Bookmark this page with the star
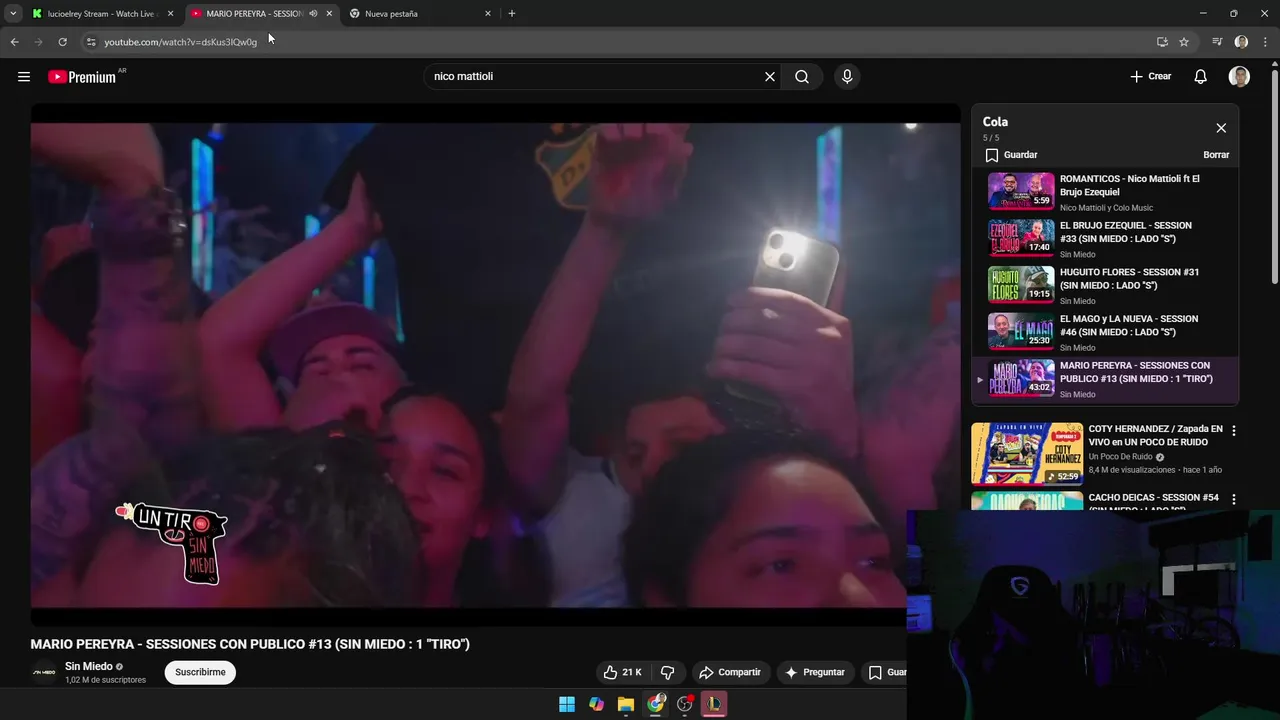Screen dimensions: 1280x720 pos(1184,42)
